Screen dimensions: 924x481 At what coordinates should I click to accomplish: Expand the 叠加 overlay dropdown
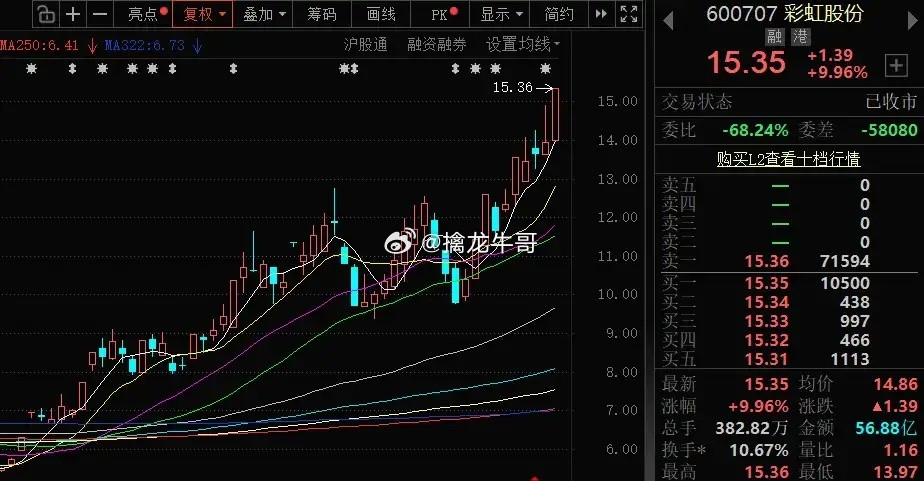tap(264, 14)
